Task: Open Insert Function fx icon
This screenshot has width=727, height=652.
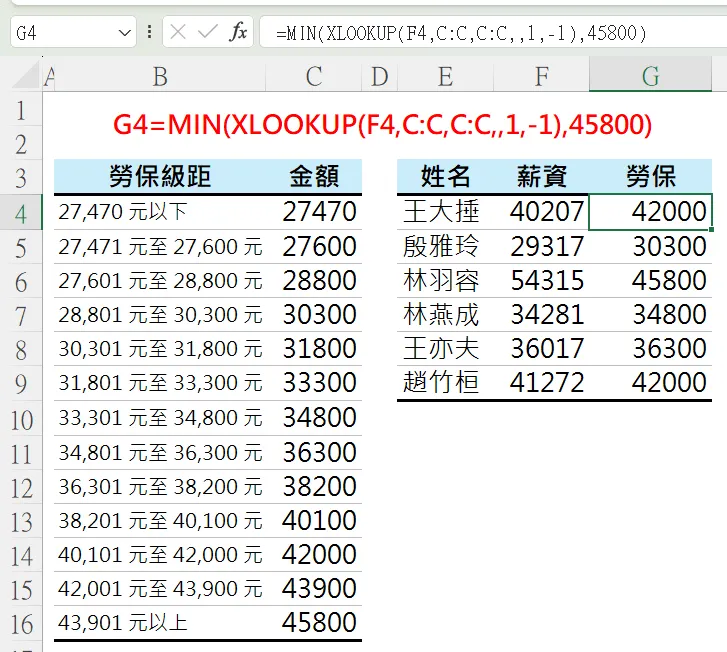Action: 238,32
